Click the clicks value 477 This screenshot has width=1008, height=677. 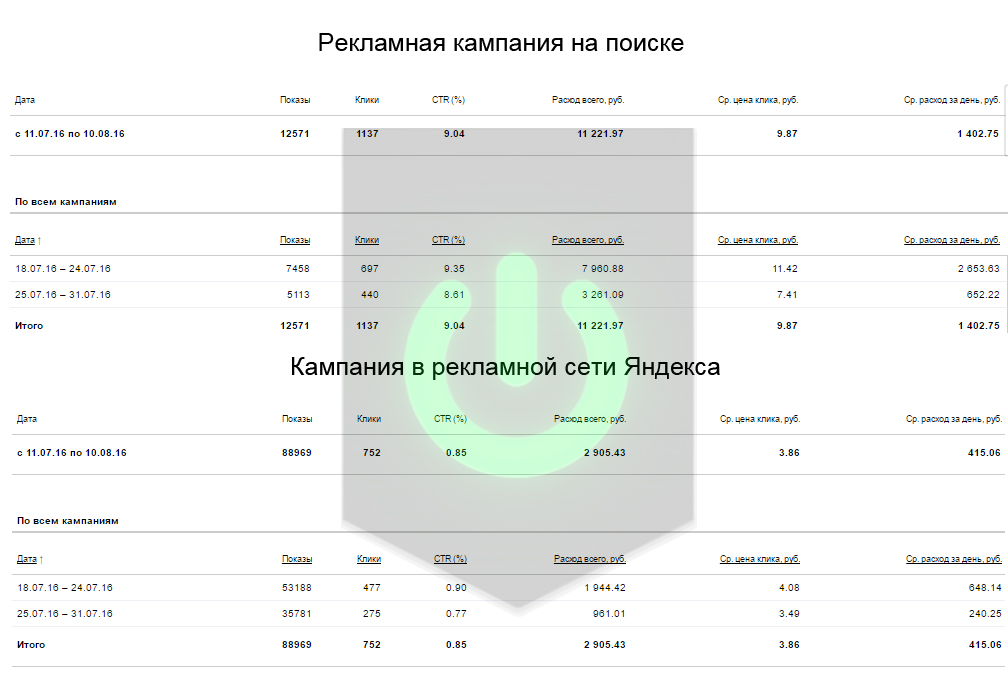[372, 588]
